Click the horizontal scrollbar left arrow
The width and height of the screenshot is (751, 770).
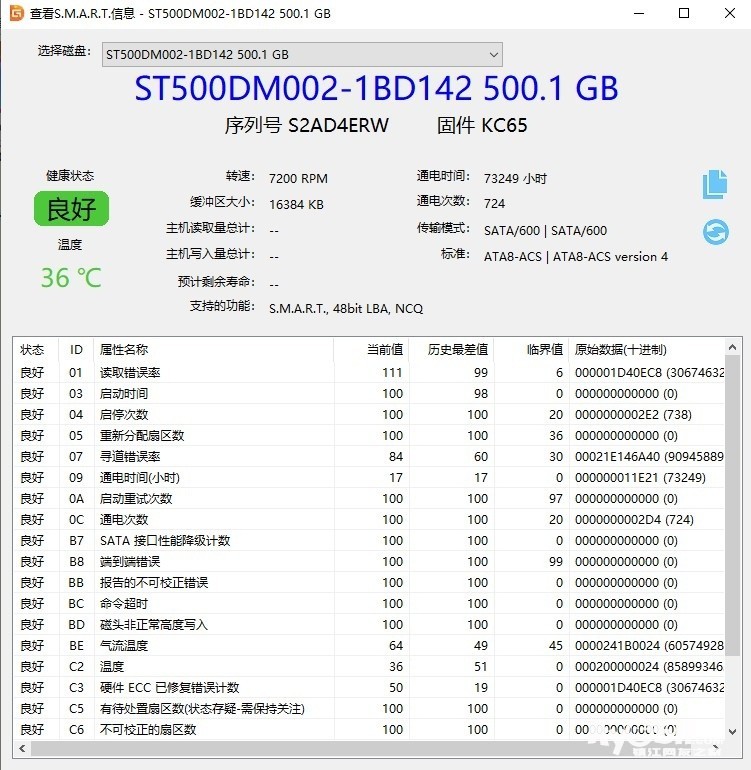[x=22, y=748]
